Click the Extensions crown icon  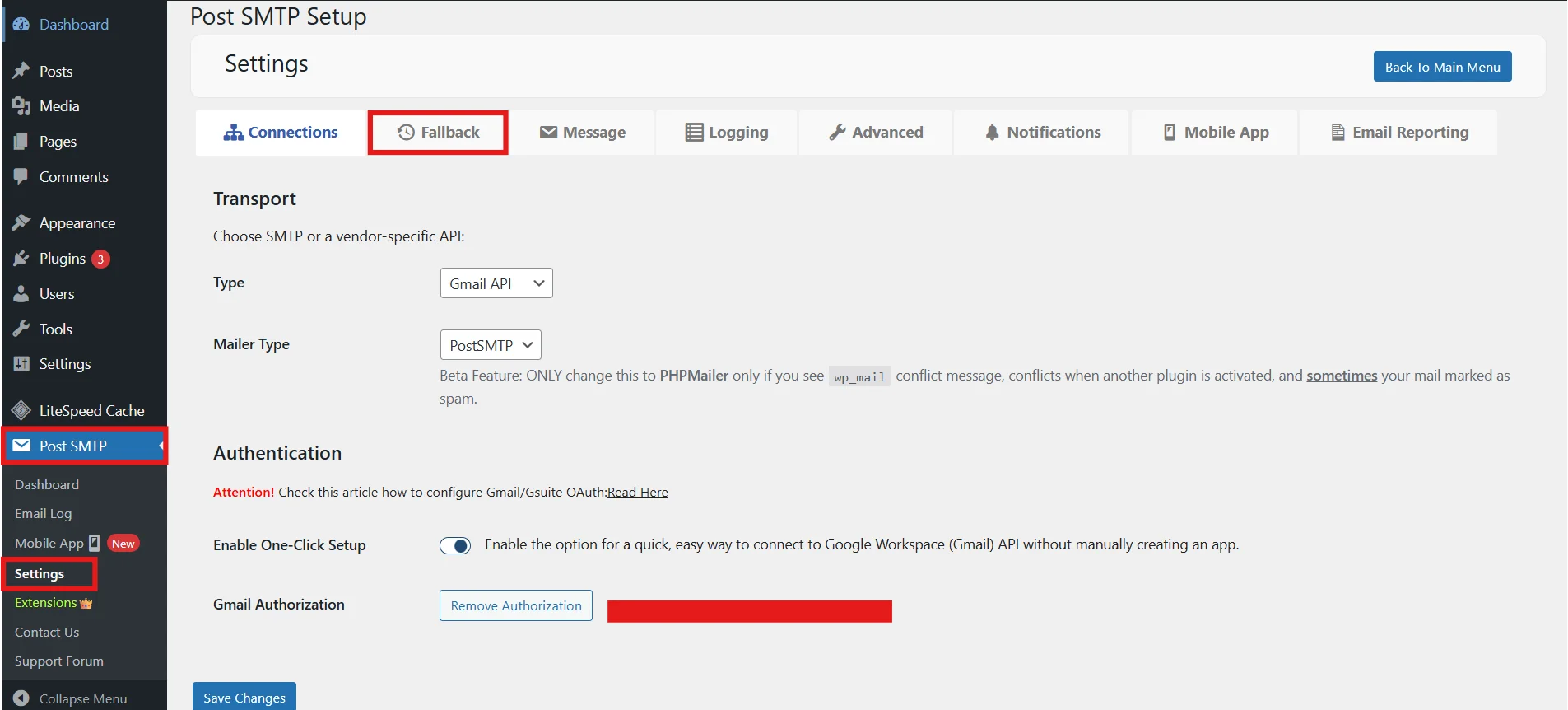click(x=86, y=604)
